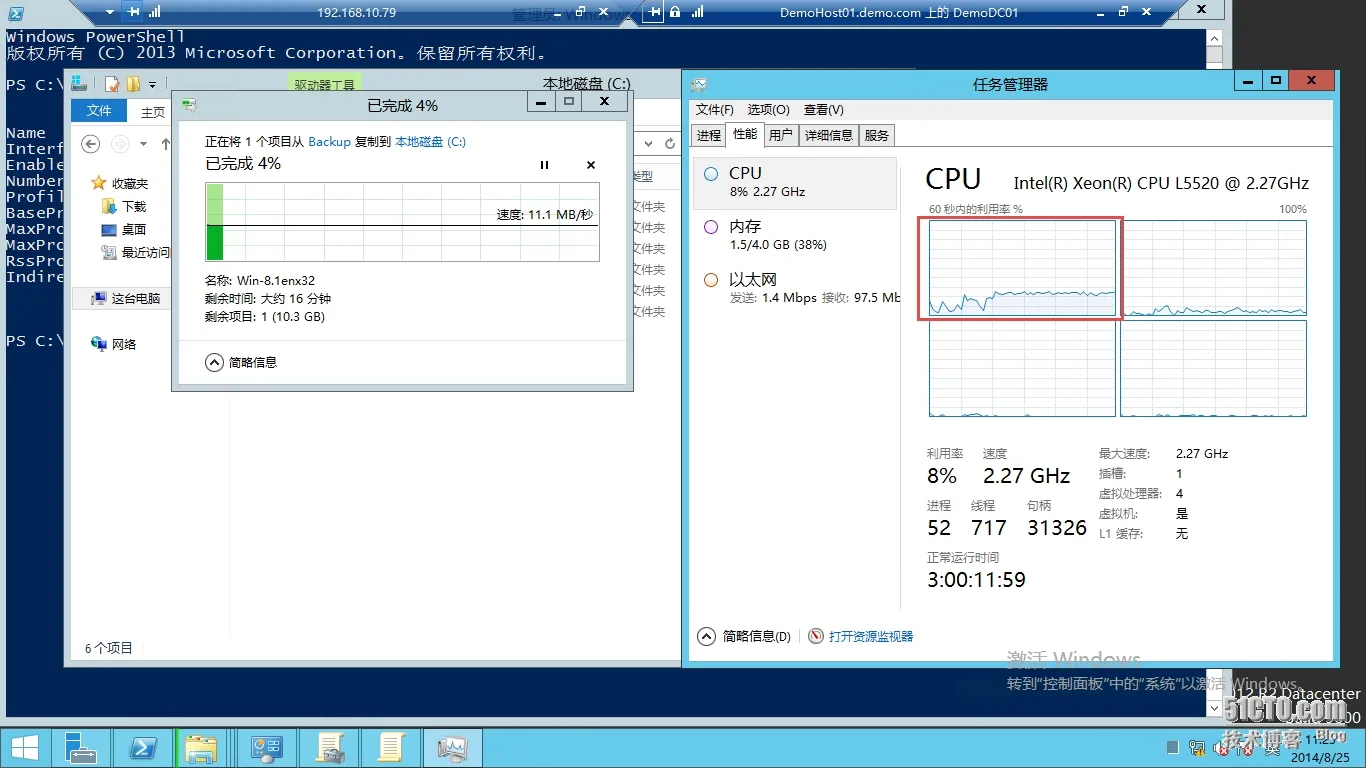Click the copy speed progress graph
Viewport: 1366px width, 768px height.
pyautogui.click(x=402, y=222)
